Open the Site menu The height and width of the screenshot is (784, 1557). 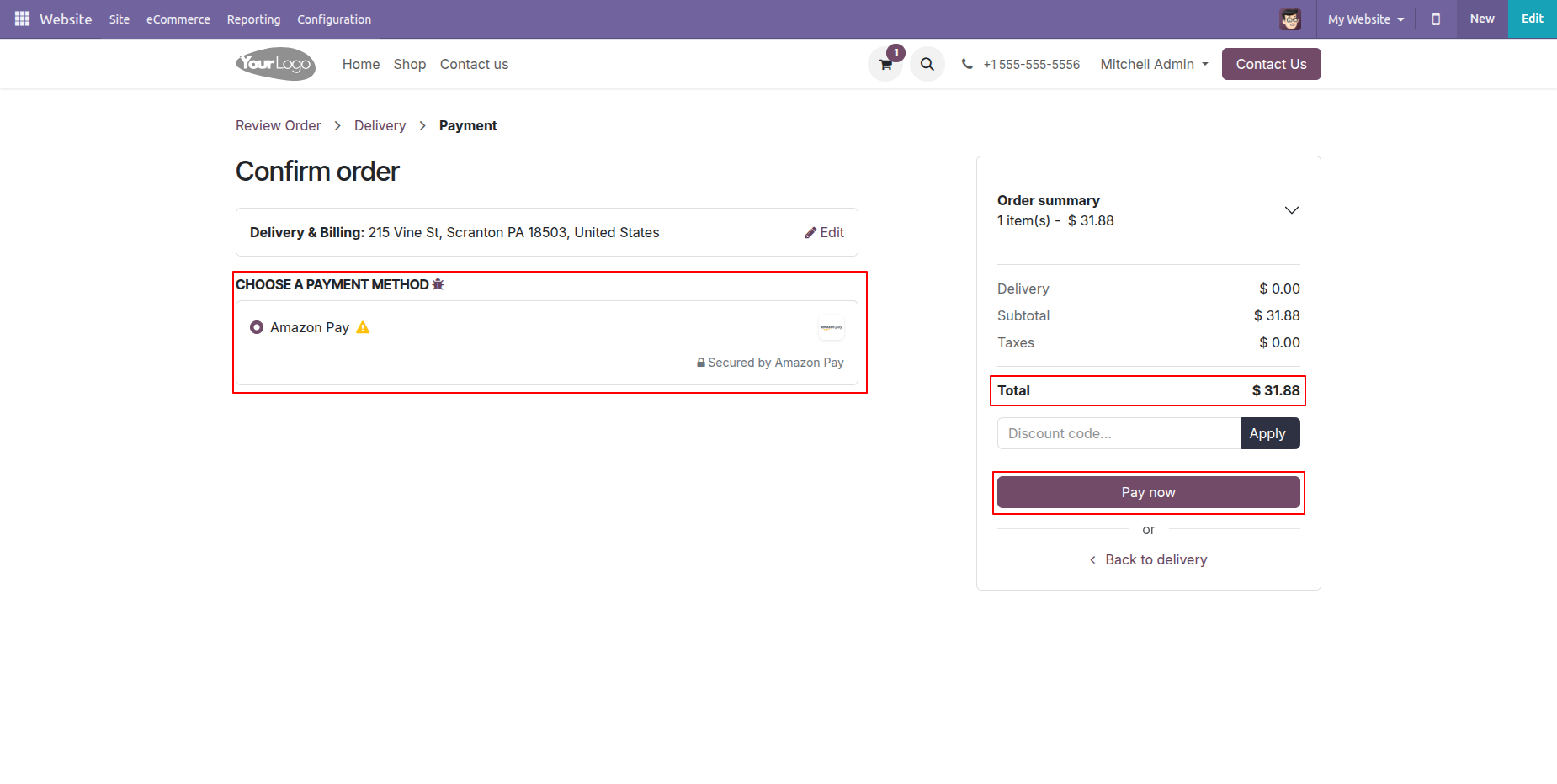pyautogui.click(x=120, y=19)
